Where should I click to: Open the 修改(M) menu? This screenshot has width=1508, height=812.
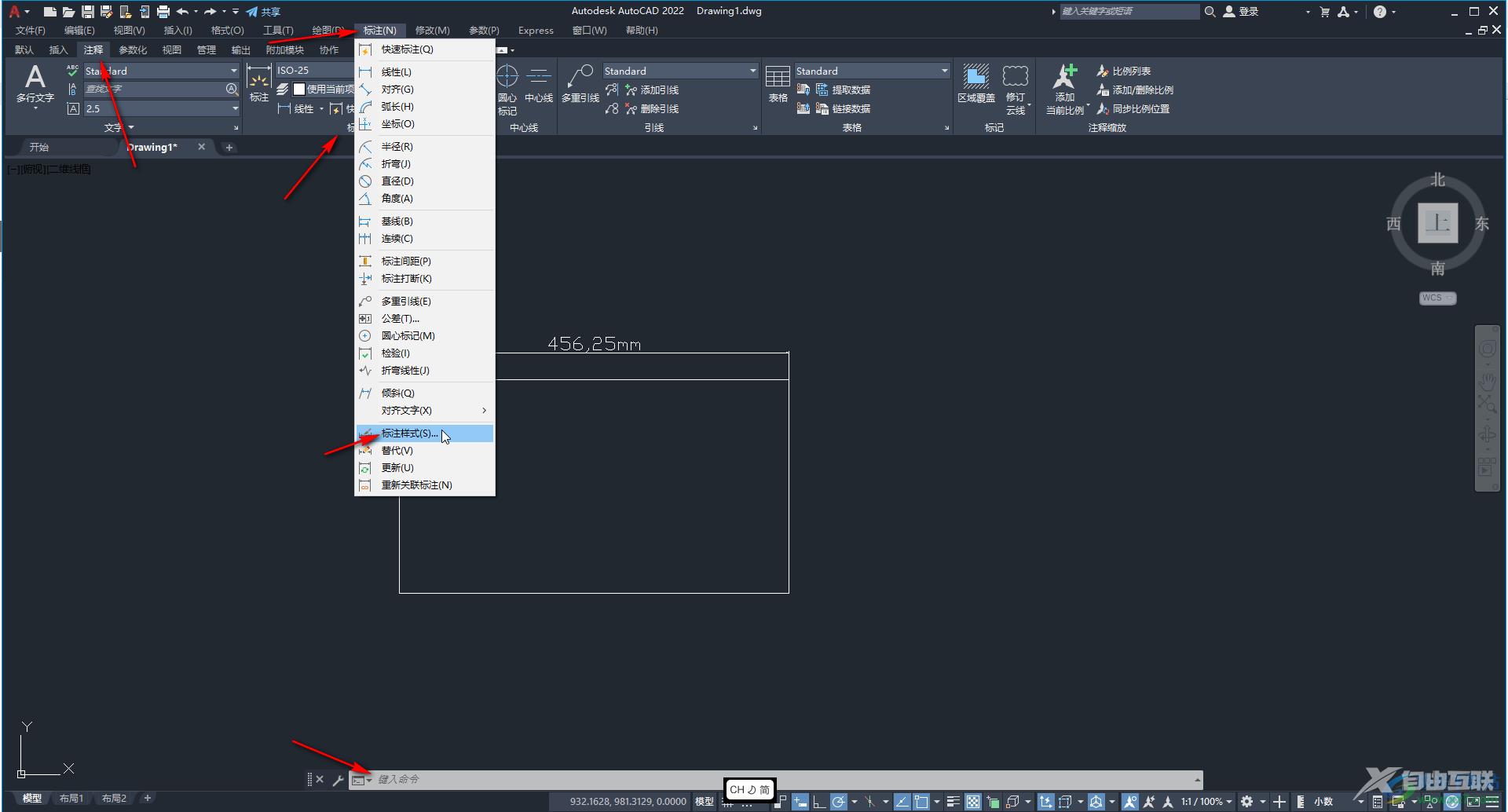(x=432, y=31)
